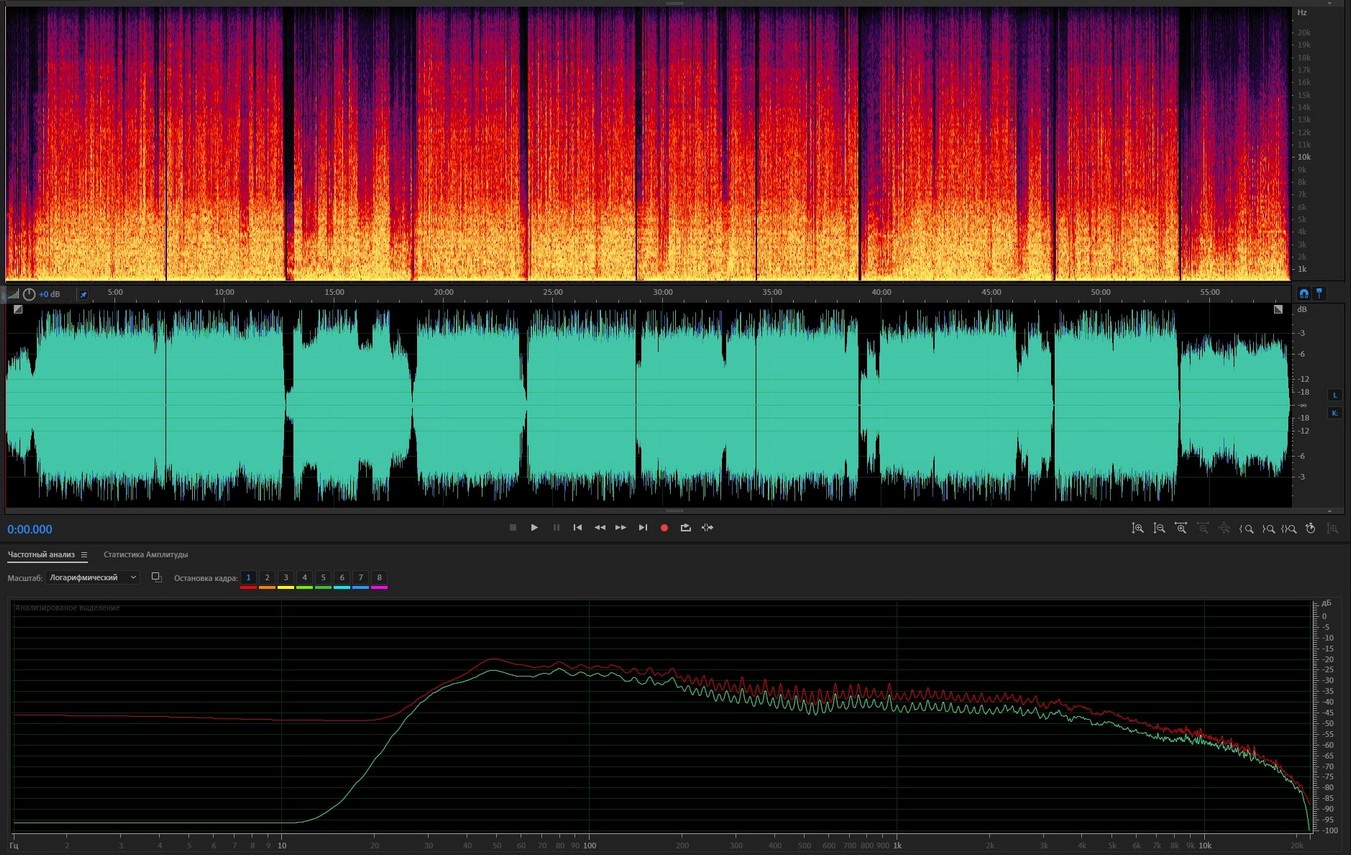The height and width of the screenshot is (855, 1351).
Task: Adjust the +0 dB volume knob
Action: pos(29,294)
